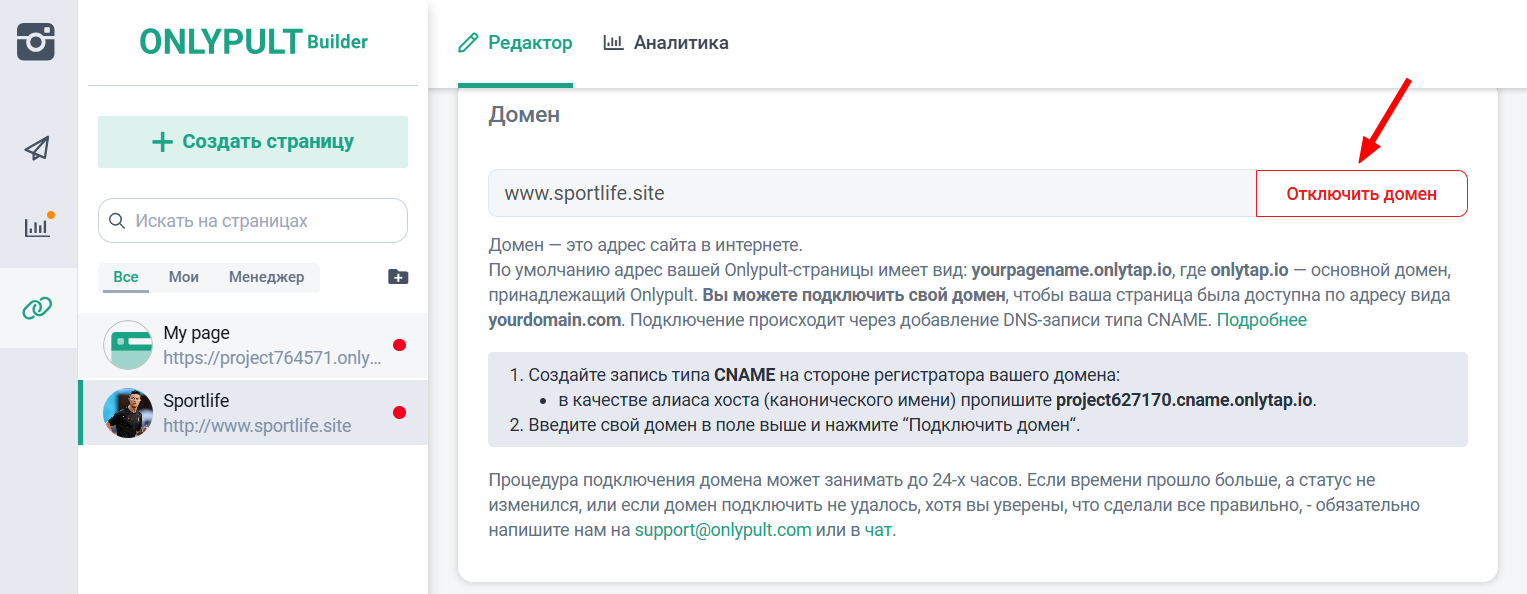
Task: Click the red status dot for My page
Action: pos(399,345)
